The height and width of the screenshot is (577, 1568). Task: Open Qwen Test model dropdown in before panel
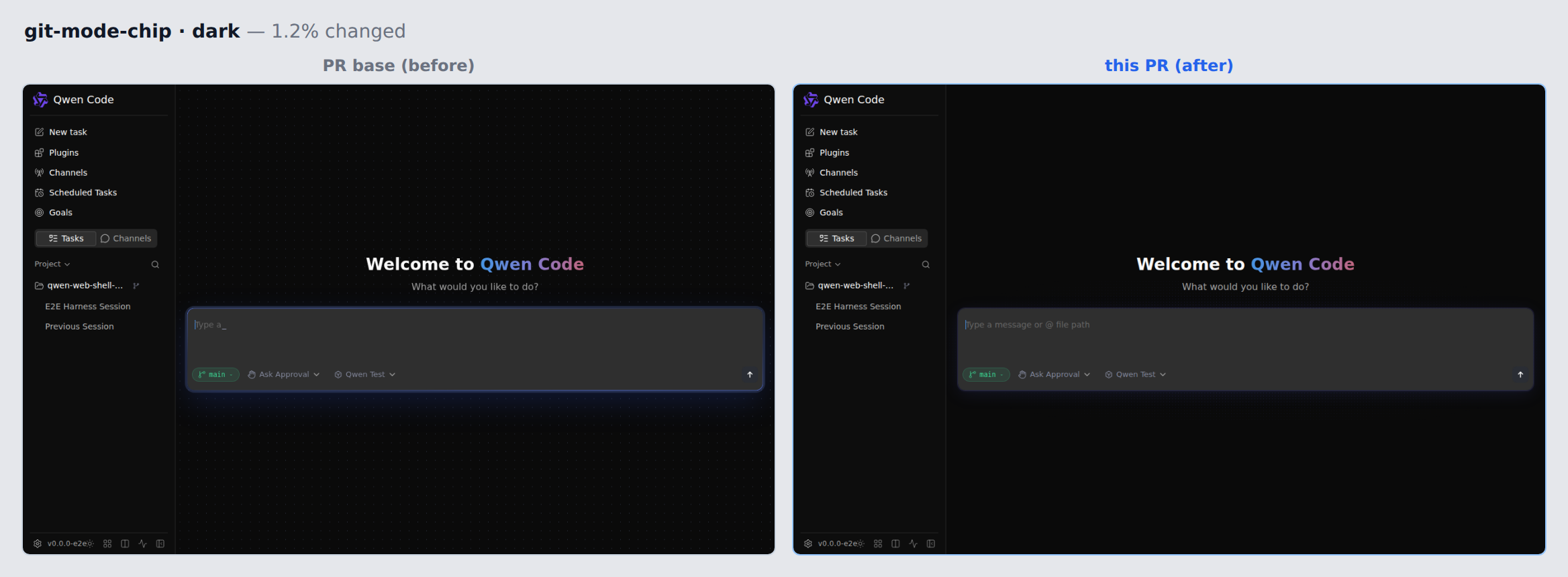(x=364, y=374)
